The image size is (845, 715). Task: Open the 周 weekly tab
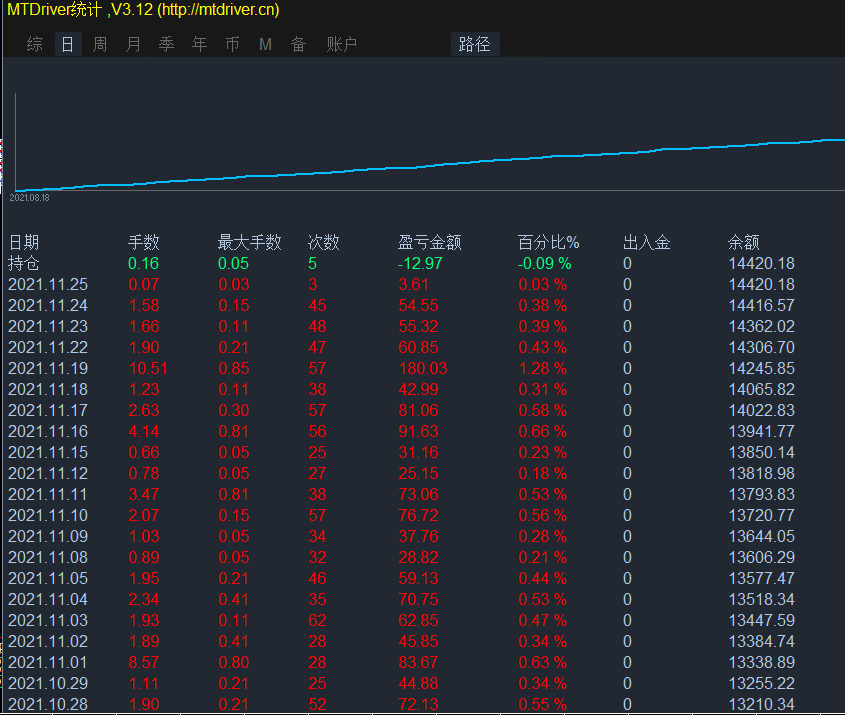pos(100,44)
